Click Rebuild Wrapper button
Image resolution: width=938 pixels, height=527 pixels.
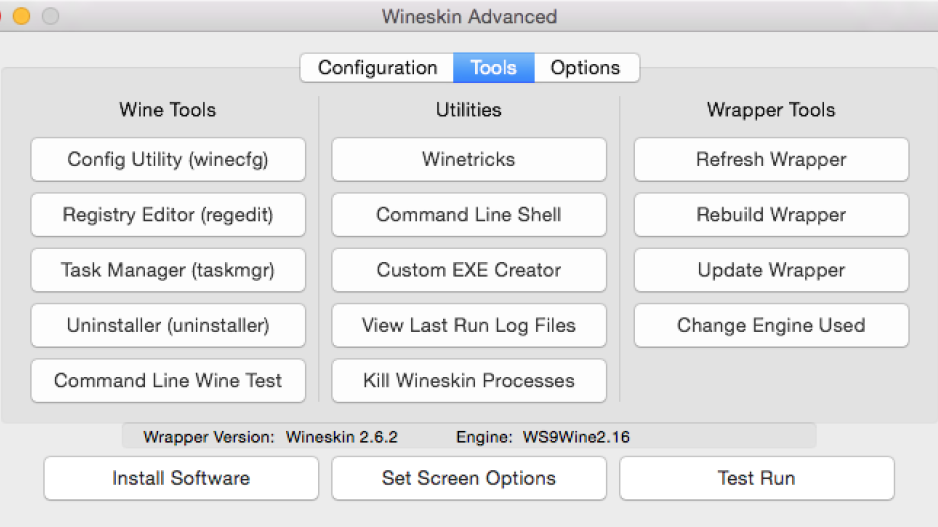point(772,215)
